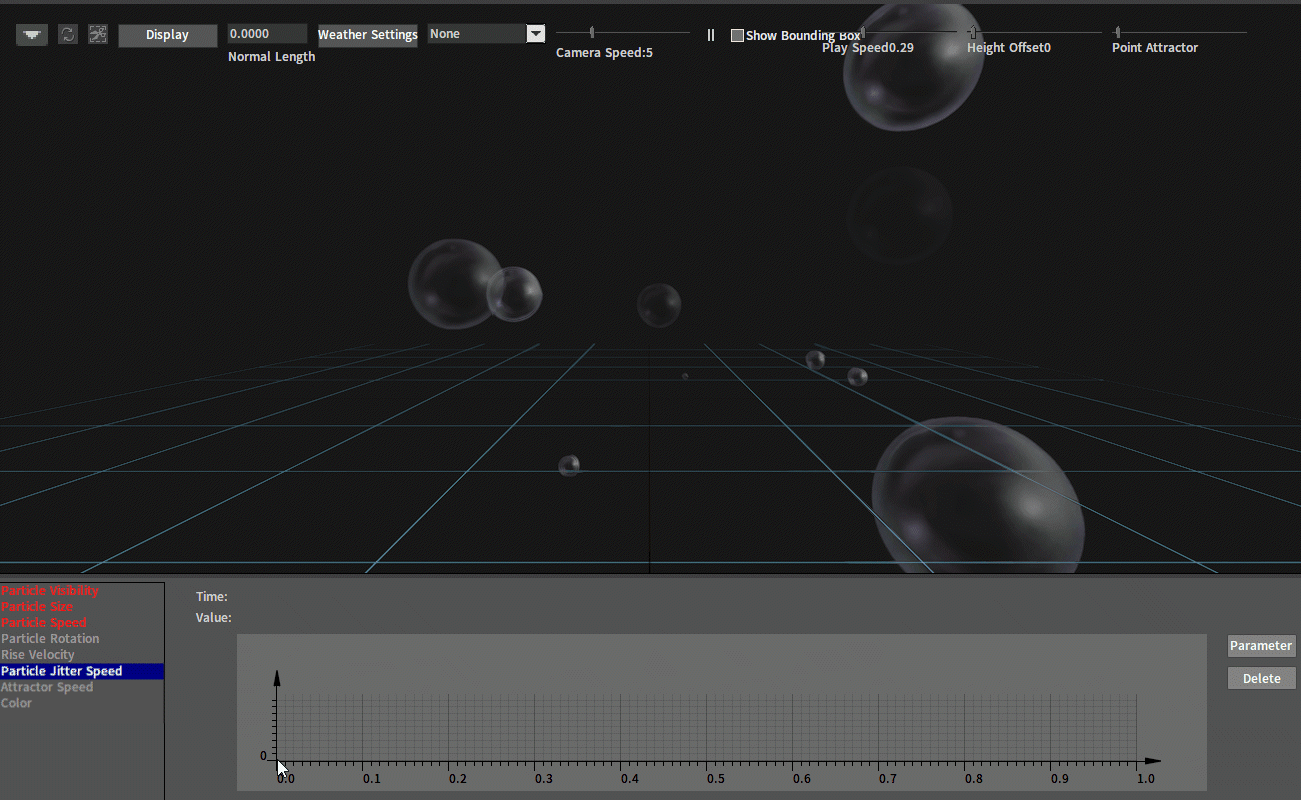
Task: Click the refresh icon in the top toolbar
Action: [x=67, y=34]
